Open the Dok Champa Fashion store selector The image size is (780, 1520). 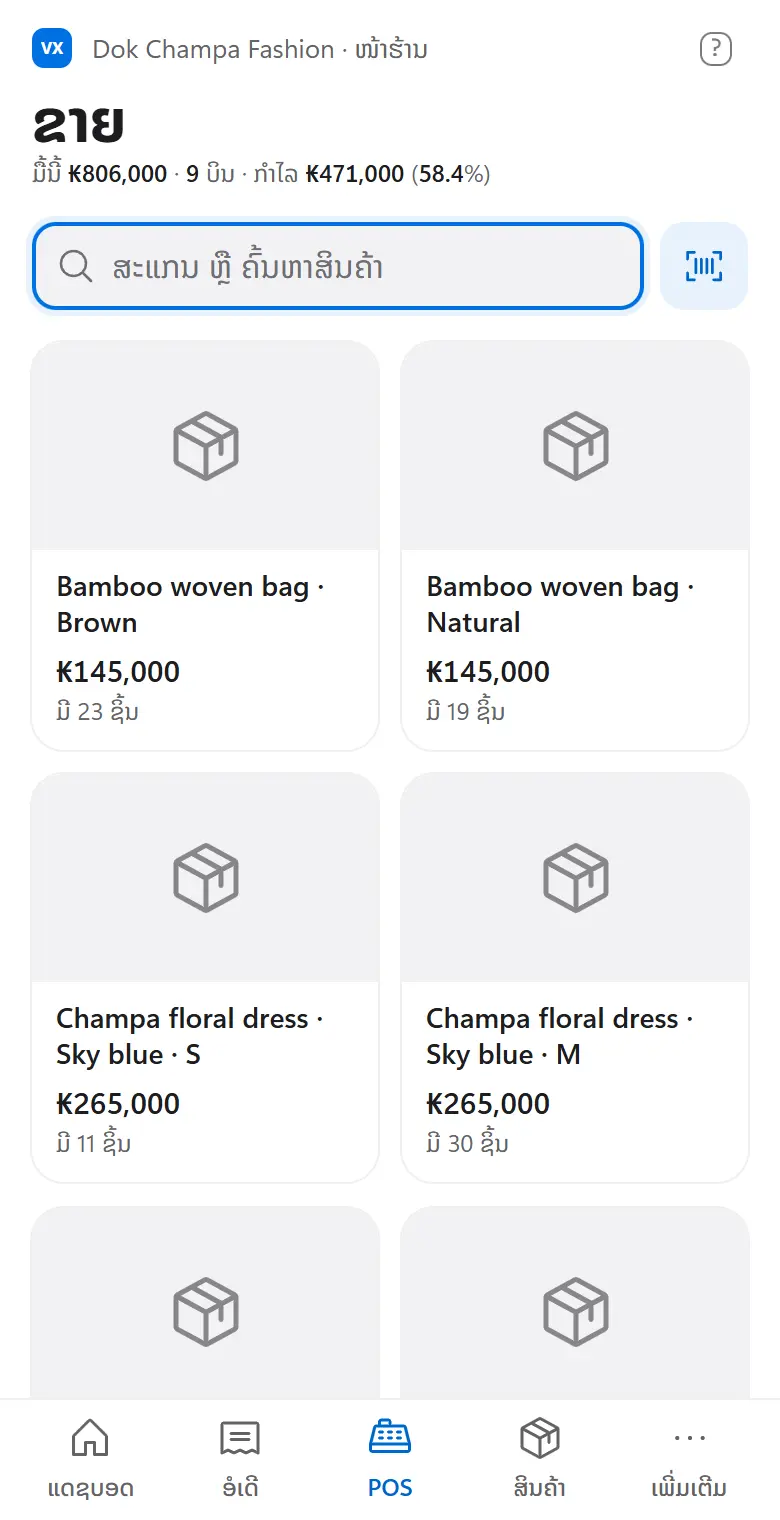260,49
